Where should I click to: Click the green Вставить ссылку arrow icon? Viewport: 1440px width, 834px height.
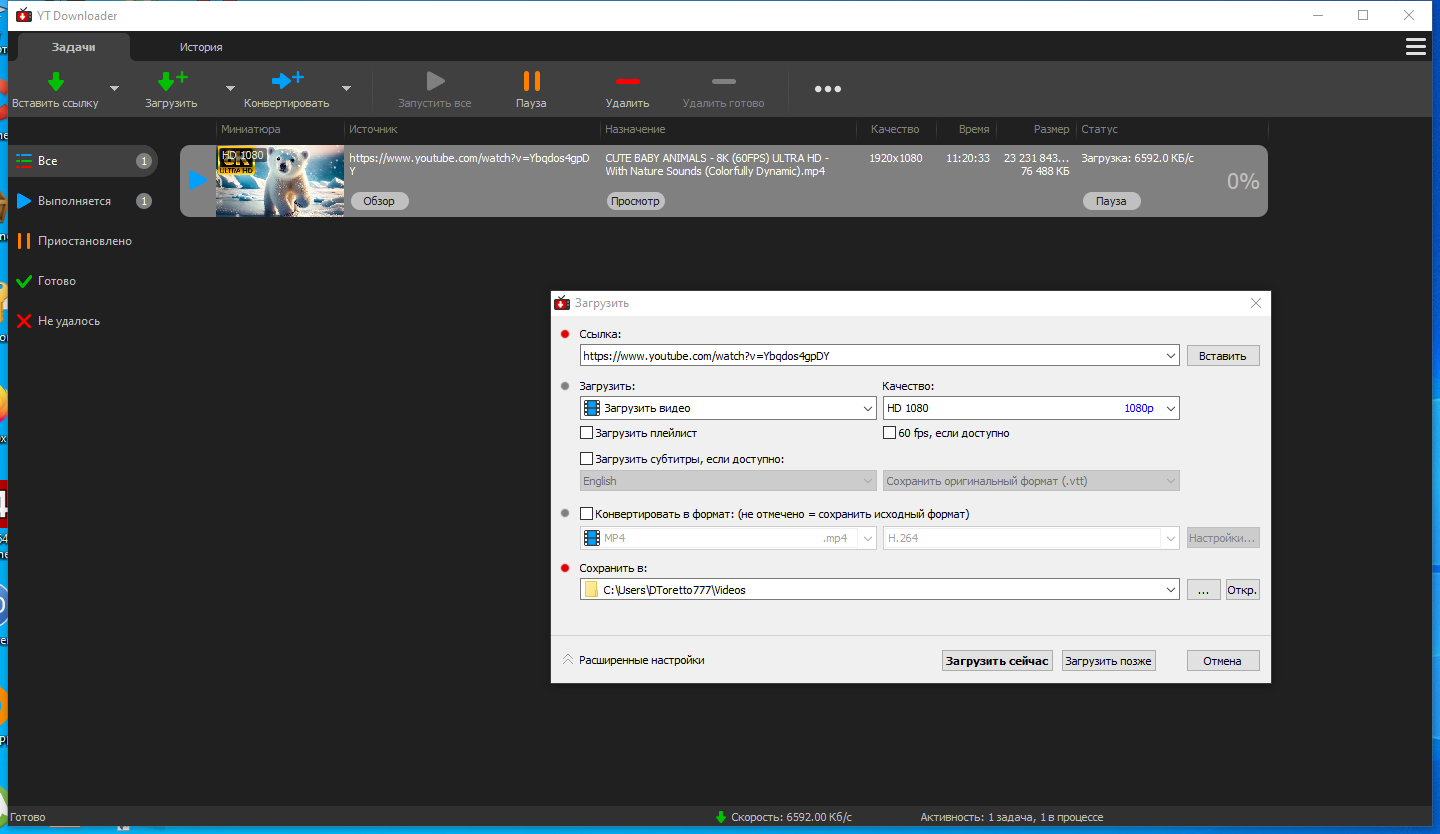pos(56,81)
